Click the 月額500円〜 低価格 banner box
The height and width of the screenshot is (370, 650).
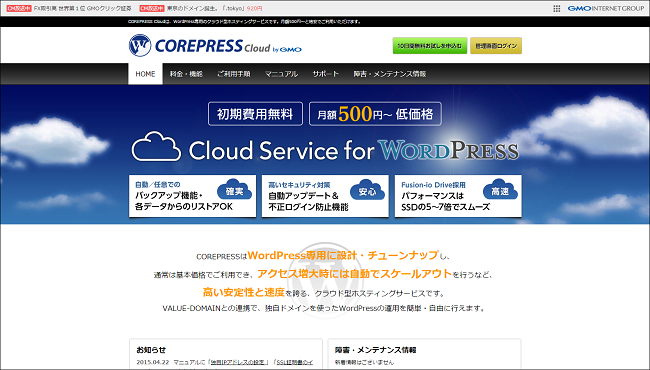point(375,114)
